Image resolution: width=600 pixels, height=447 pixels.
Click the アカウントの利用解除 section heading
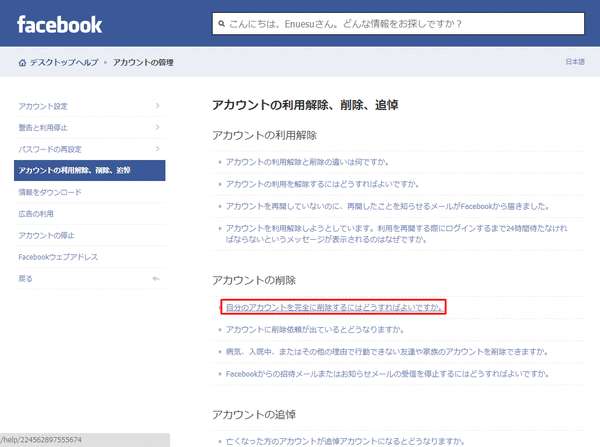[x=264, y=135]
